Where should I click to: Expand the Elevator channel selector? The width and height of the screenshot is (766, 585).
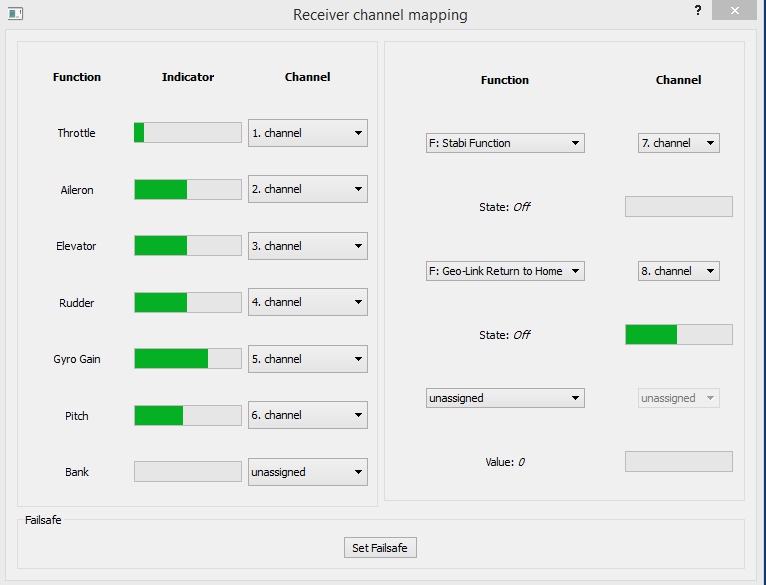(x=307, y=246)
